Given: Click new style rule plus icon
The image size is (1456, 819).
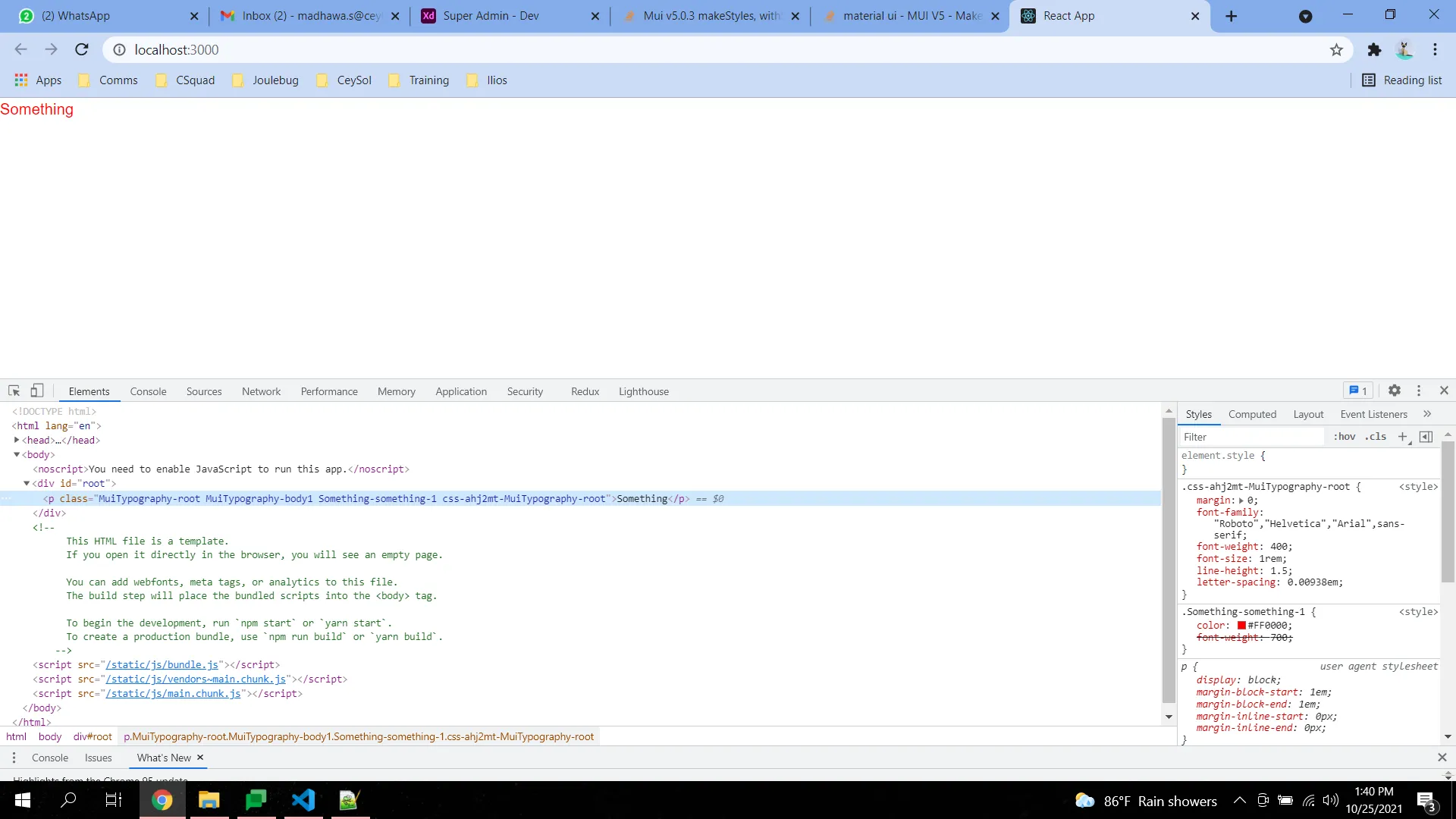Looking at the screenshot, I should [x=1402, y=437].
